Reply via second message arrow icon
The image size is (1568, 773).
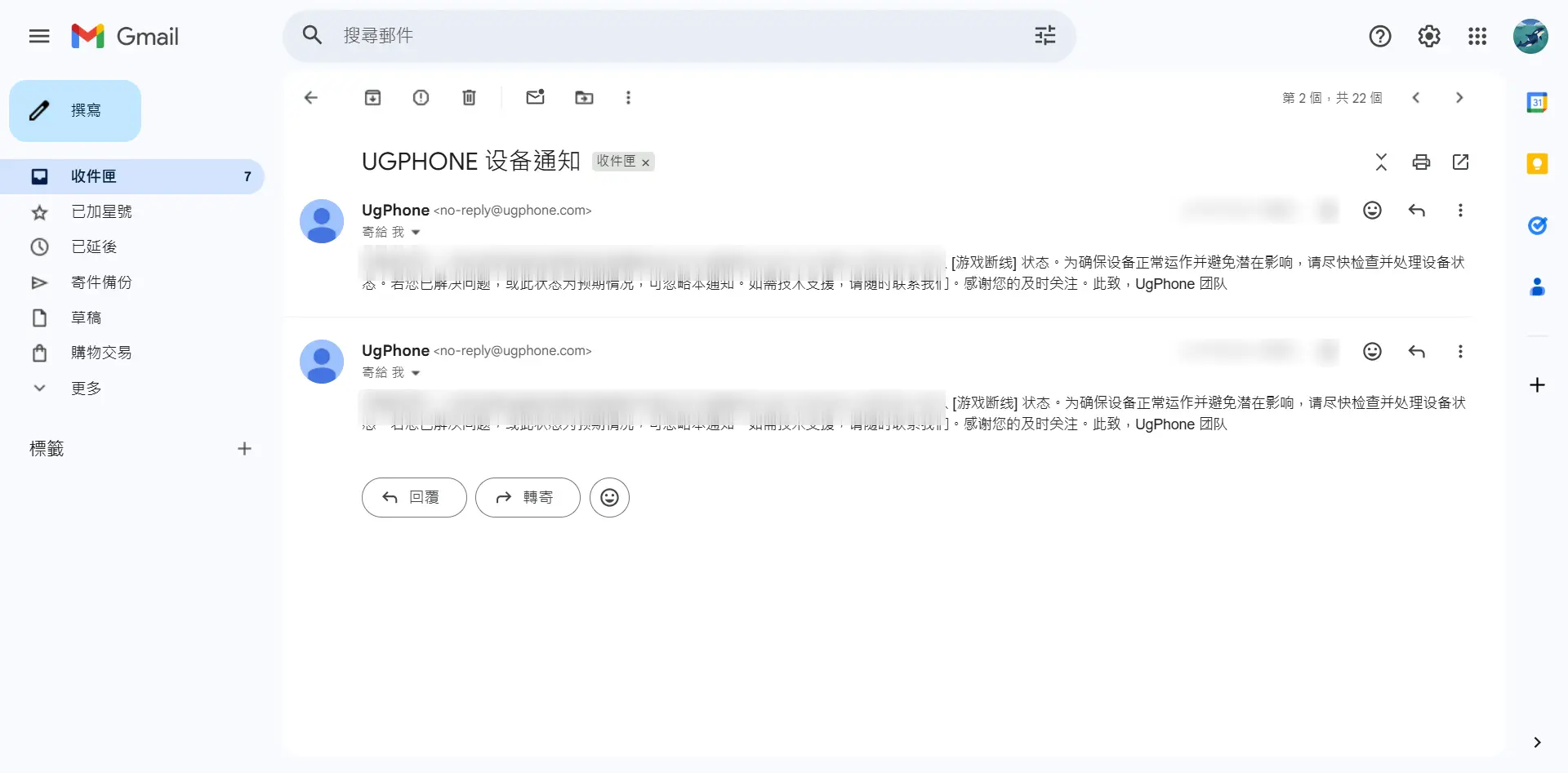[1417, 351]
